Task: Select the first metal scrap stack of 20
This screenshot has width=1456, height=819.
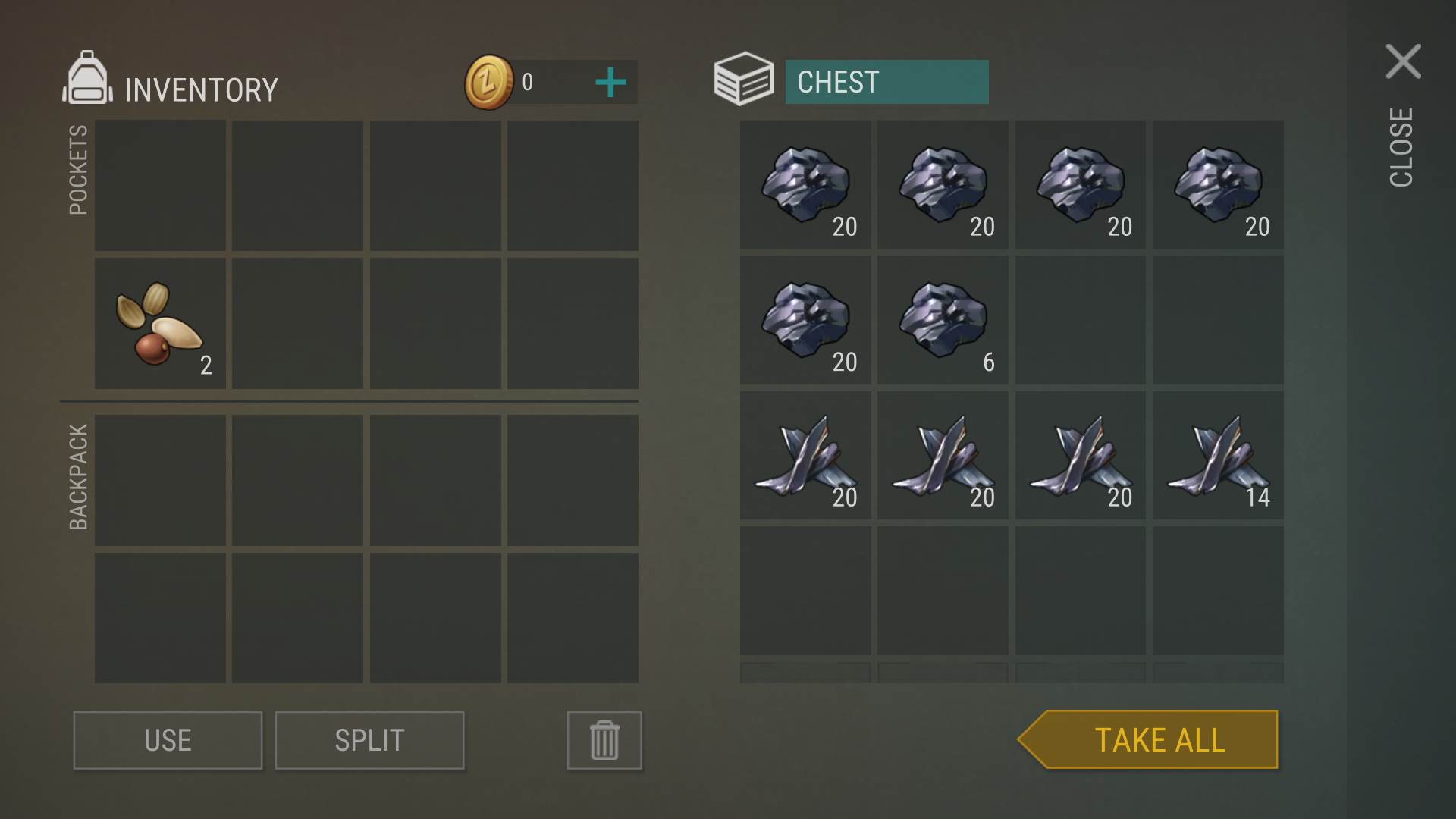Action: pos(805,456)
